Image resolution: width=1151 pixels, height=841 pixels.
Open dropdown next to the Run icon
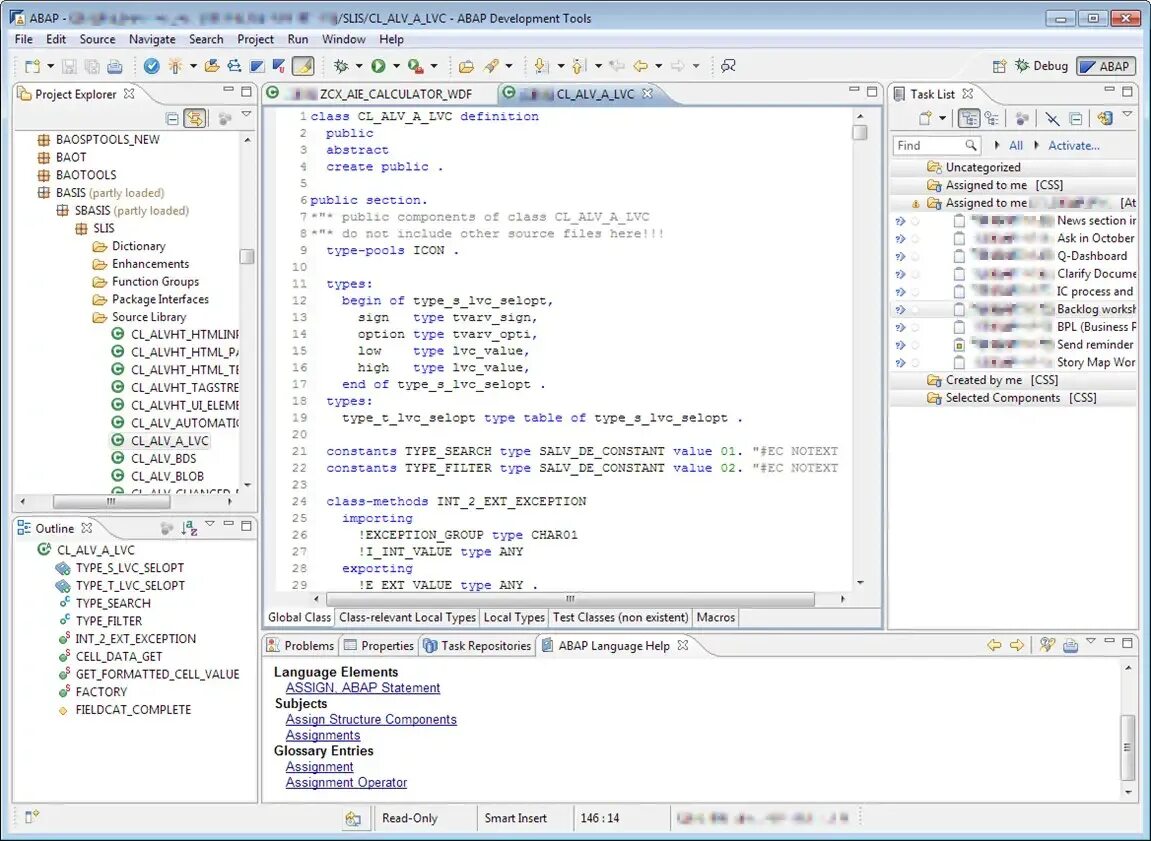coord(396,67)
